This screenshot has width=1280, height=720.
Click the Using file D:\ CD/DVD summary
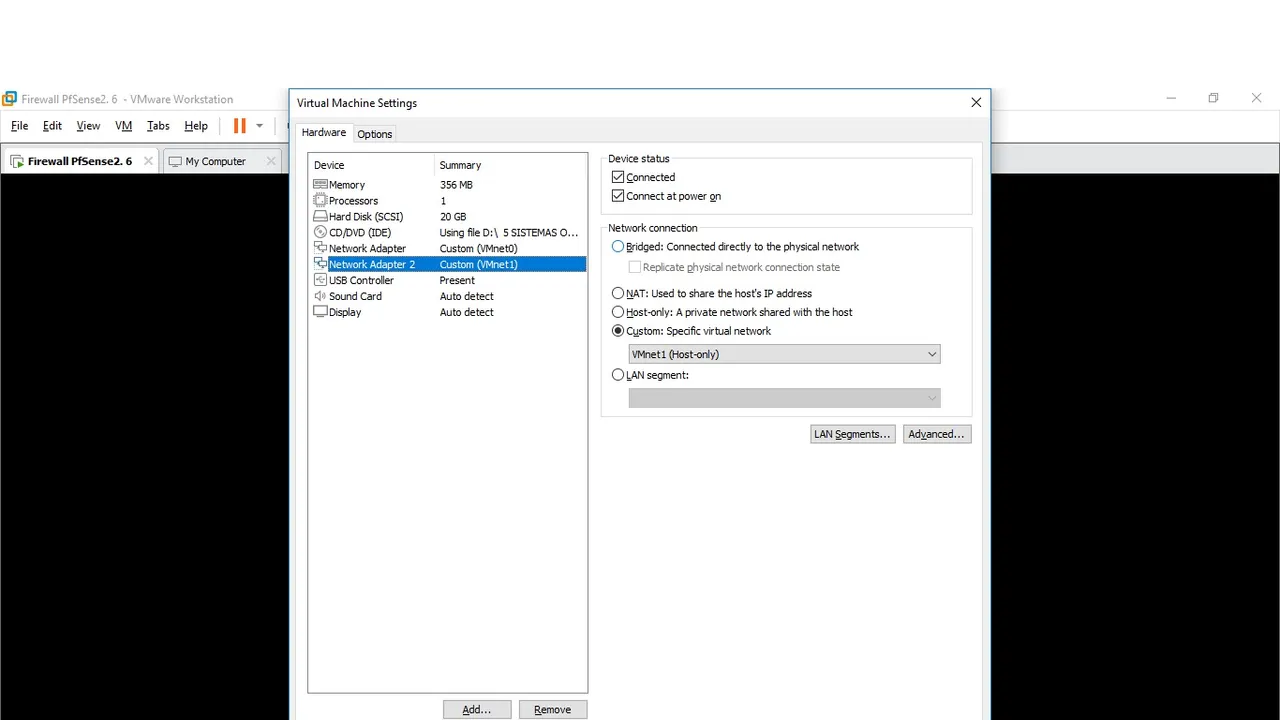coord(509,233)
